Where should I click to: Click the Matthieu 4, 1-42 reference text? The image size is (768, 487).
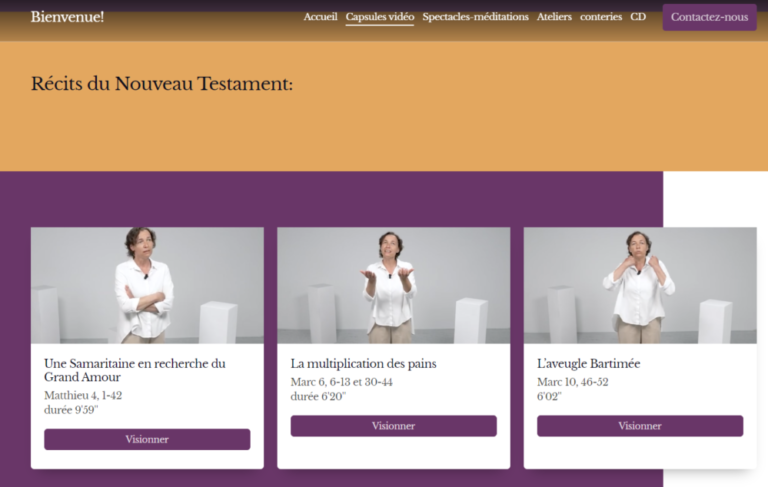coord(83,395)
